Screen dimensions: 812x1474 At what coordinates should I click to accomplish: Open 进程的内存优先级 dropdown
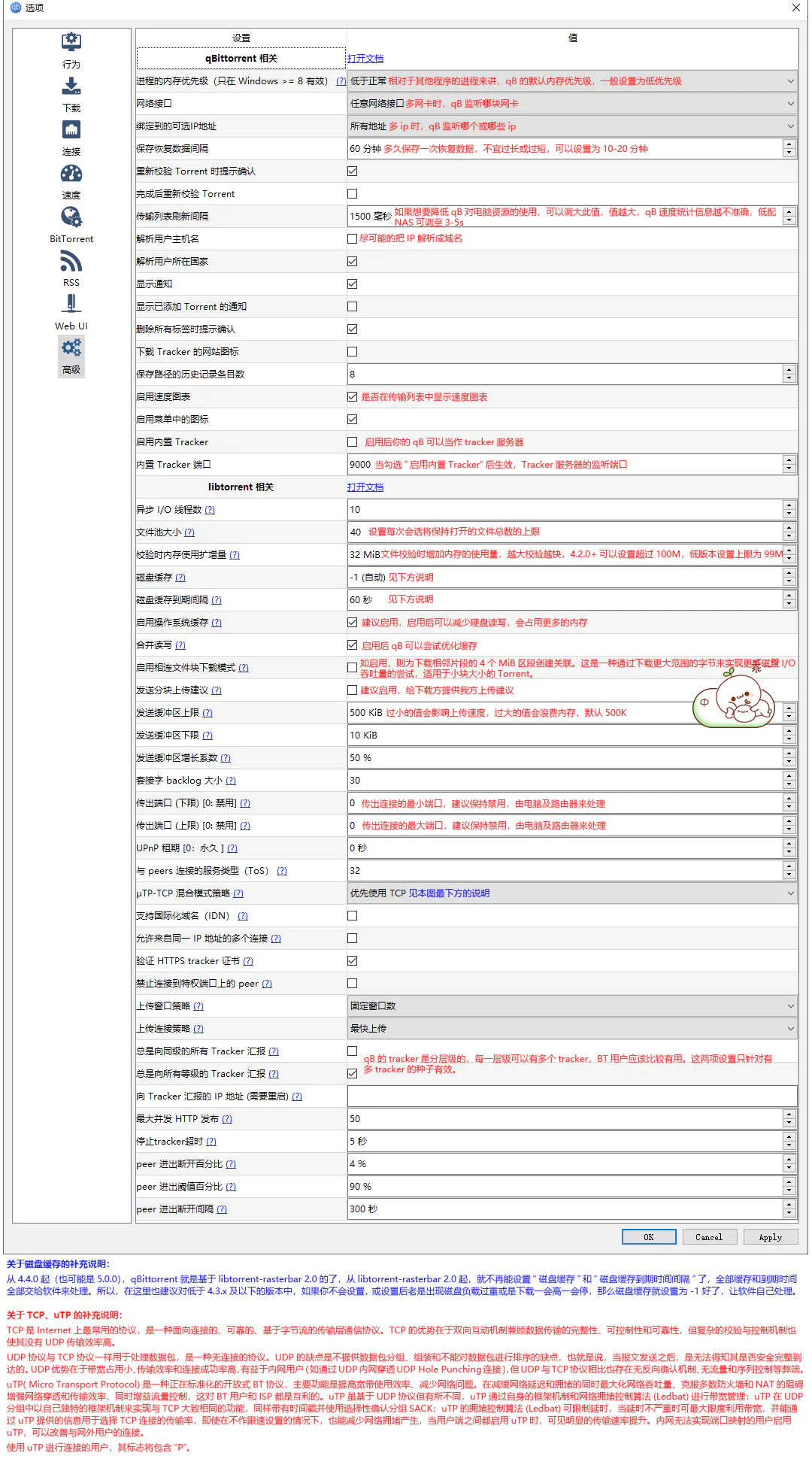572,81
